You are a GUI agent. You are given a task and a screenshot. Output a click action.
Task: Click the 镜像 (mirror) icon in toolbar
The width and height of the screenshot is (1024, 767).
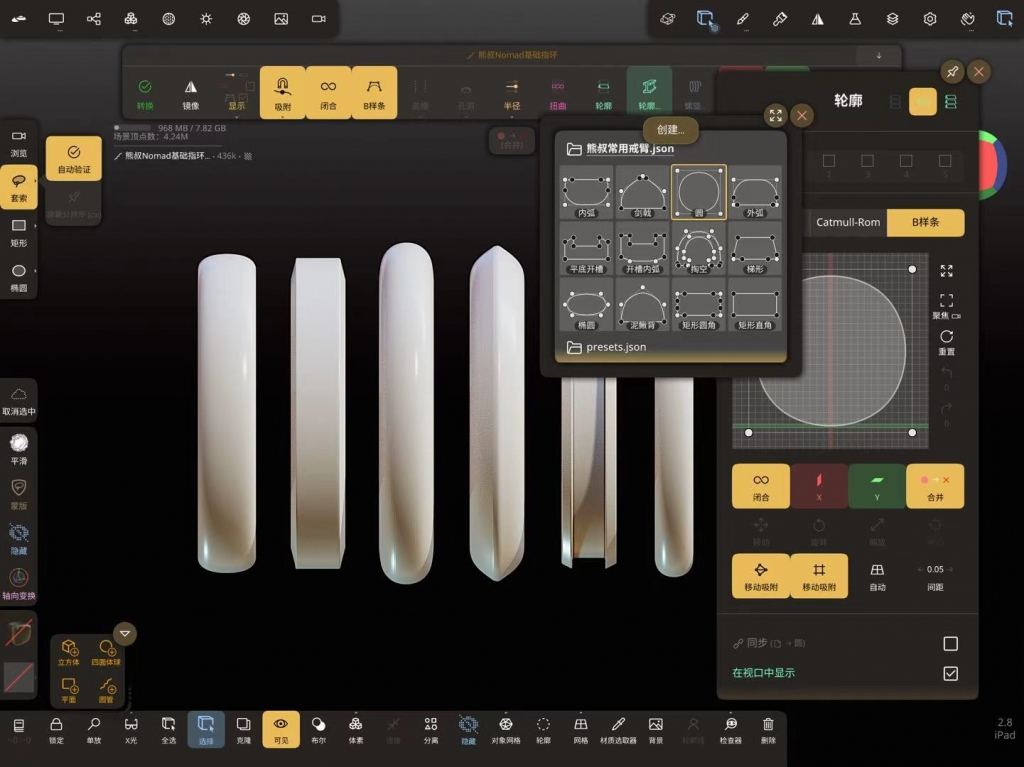tap(190, 93)
